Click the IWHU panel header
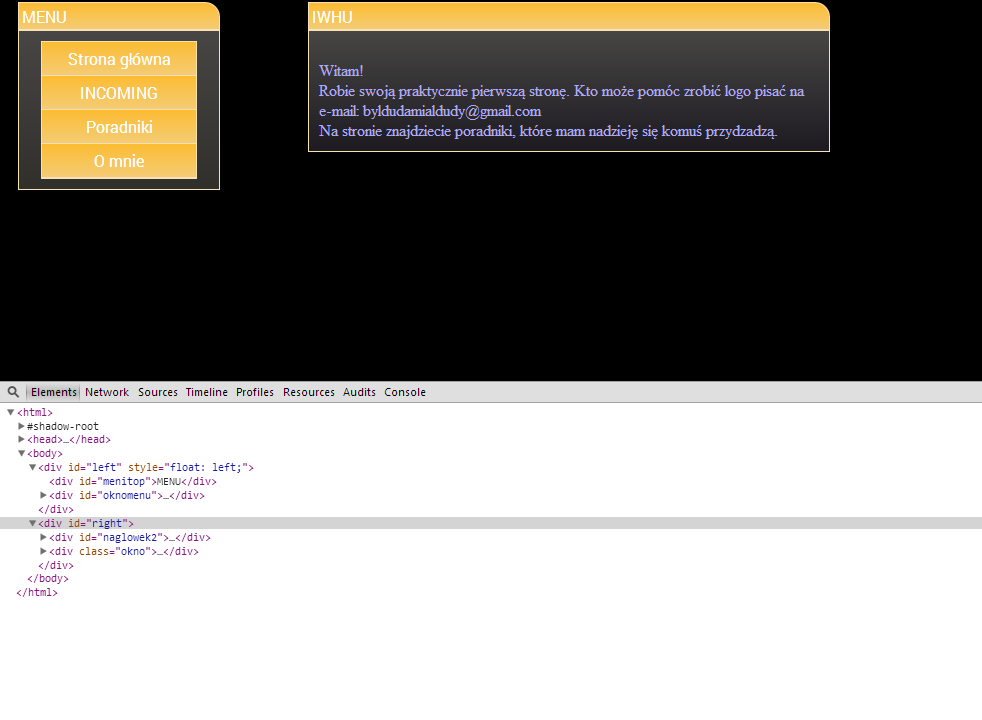982x720 pixels. pyautogui.click(x=569, y=16)
